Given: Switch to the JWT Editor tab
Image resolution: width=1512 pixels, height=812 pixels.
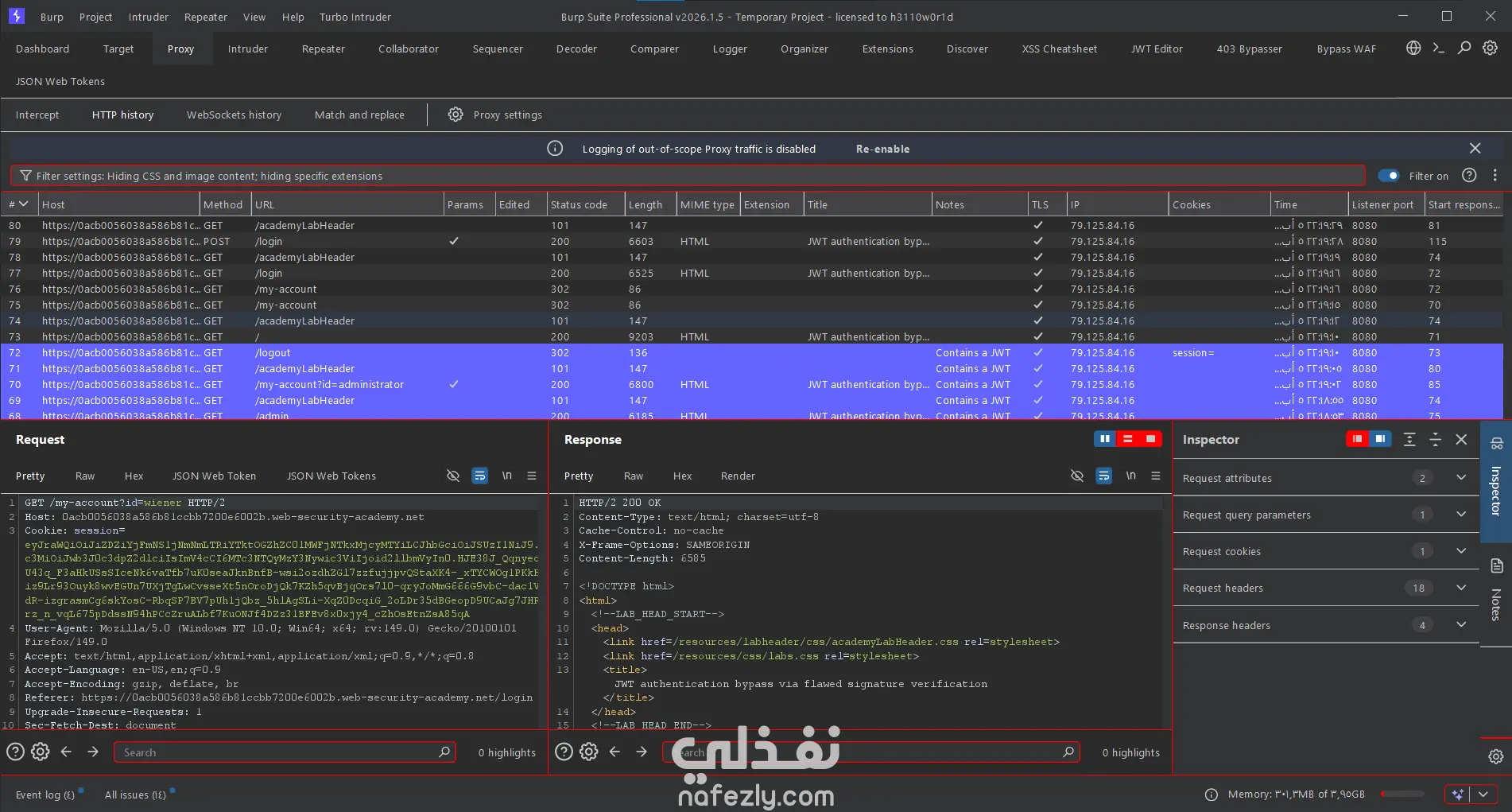Looking at the screenshot, I should click(x=1157, y=49).
